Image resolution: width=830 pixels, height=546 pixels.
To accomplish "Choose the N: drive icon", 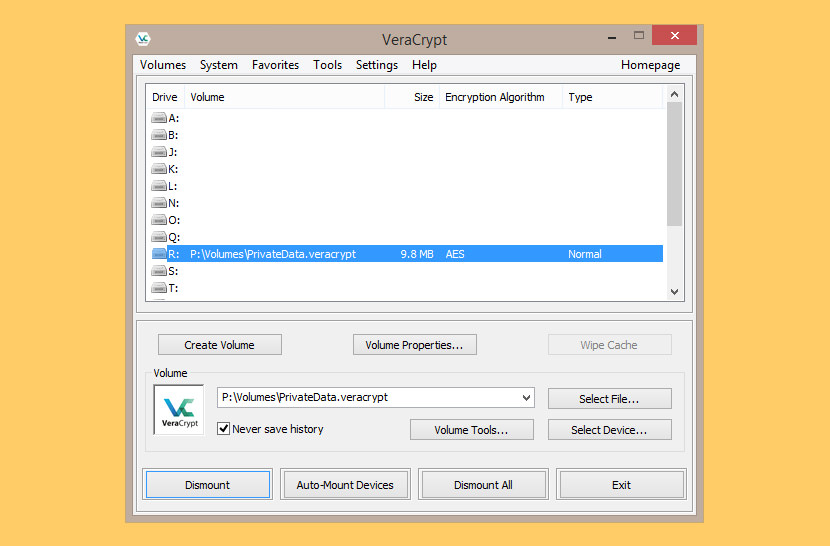I will [159, 202].
